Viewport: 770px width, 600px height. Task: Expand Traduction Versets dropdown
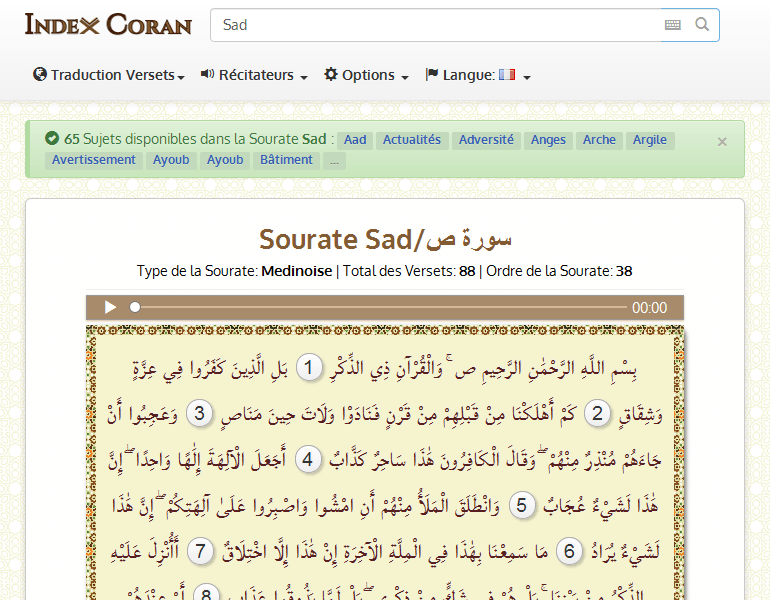pyautogui.click(x=109, y=75)
